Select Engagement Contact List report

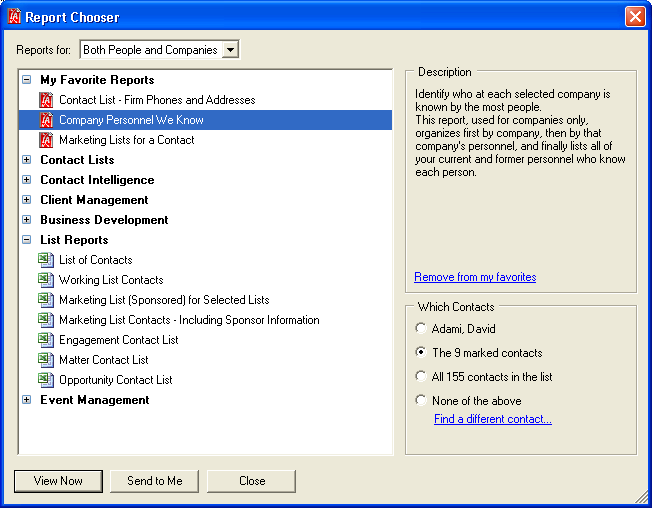pyautogui.click(x=119, y=340)
